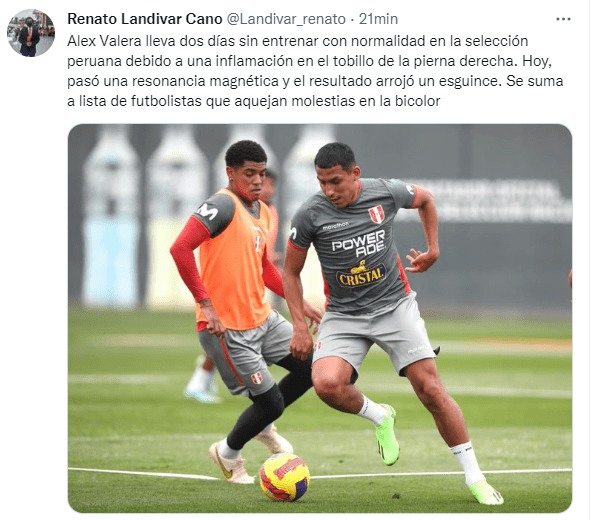Viewport: 595px width, 520px height.
Task: Click the neon green boot stepping forward
Action: click(386, 435)
